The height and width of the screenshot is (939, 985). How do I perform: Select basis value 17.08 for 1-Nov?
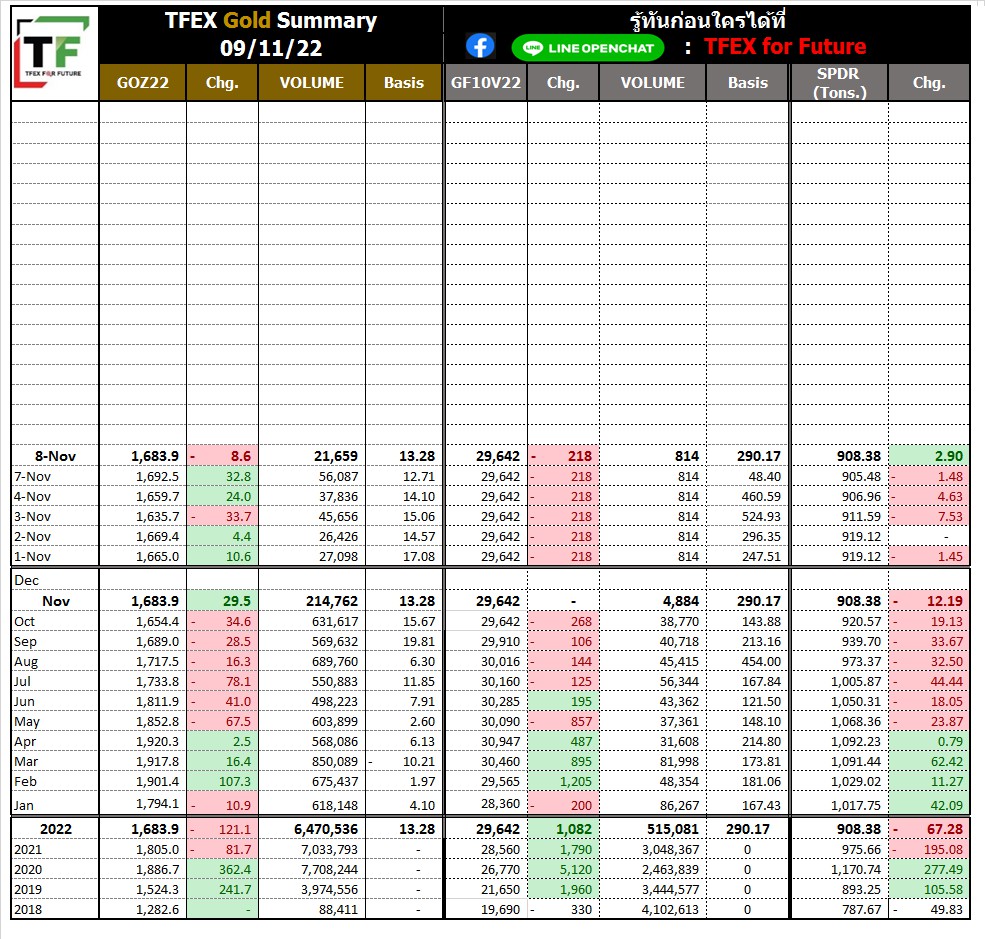[x=419, y=556]
